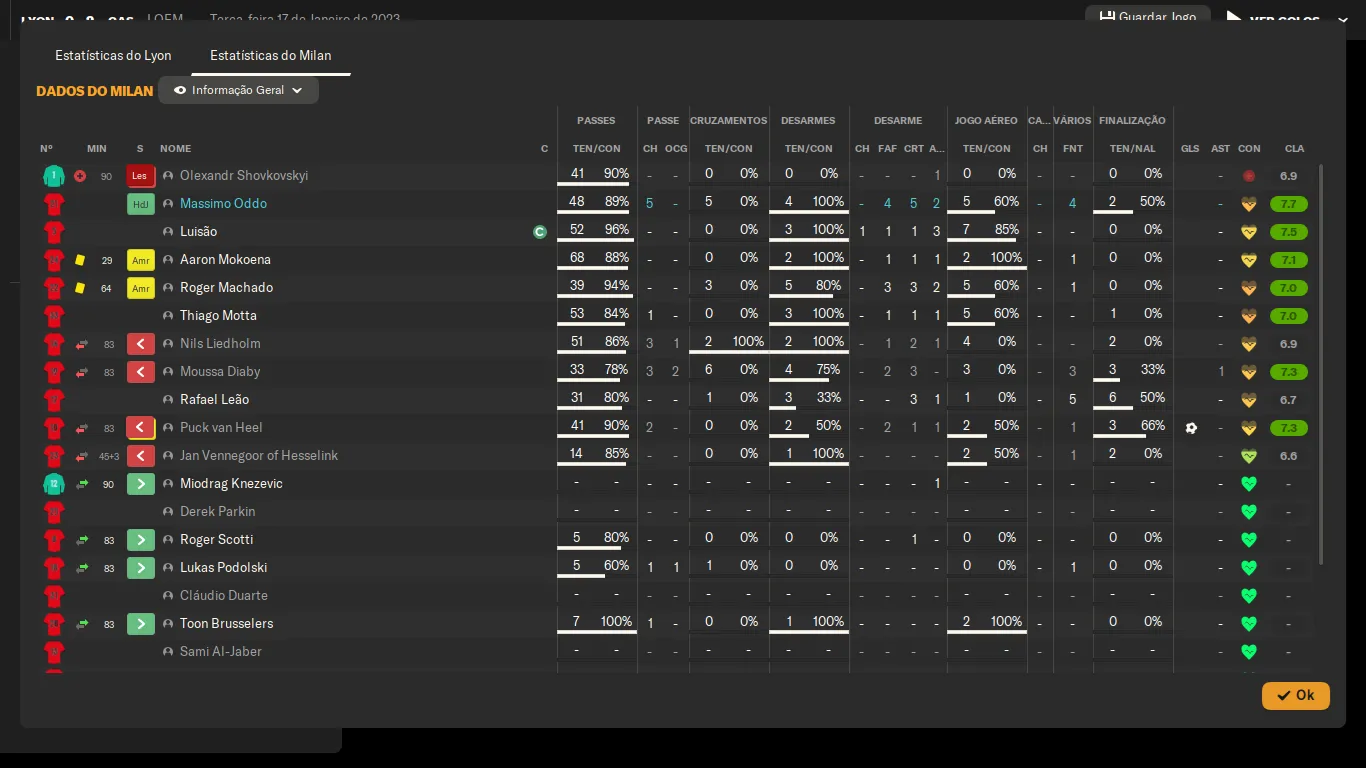Click Aaron Mokoena's yellow card icon
Image resolution: width=1366 pixels, height=768 pixels.
coord(80,260)
